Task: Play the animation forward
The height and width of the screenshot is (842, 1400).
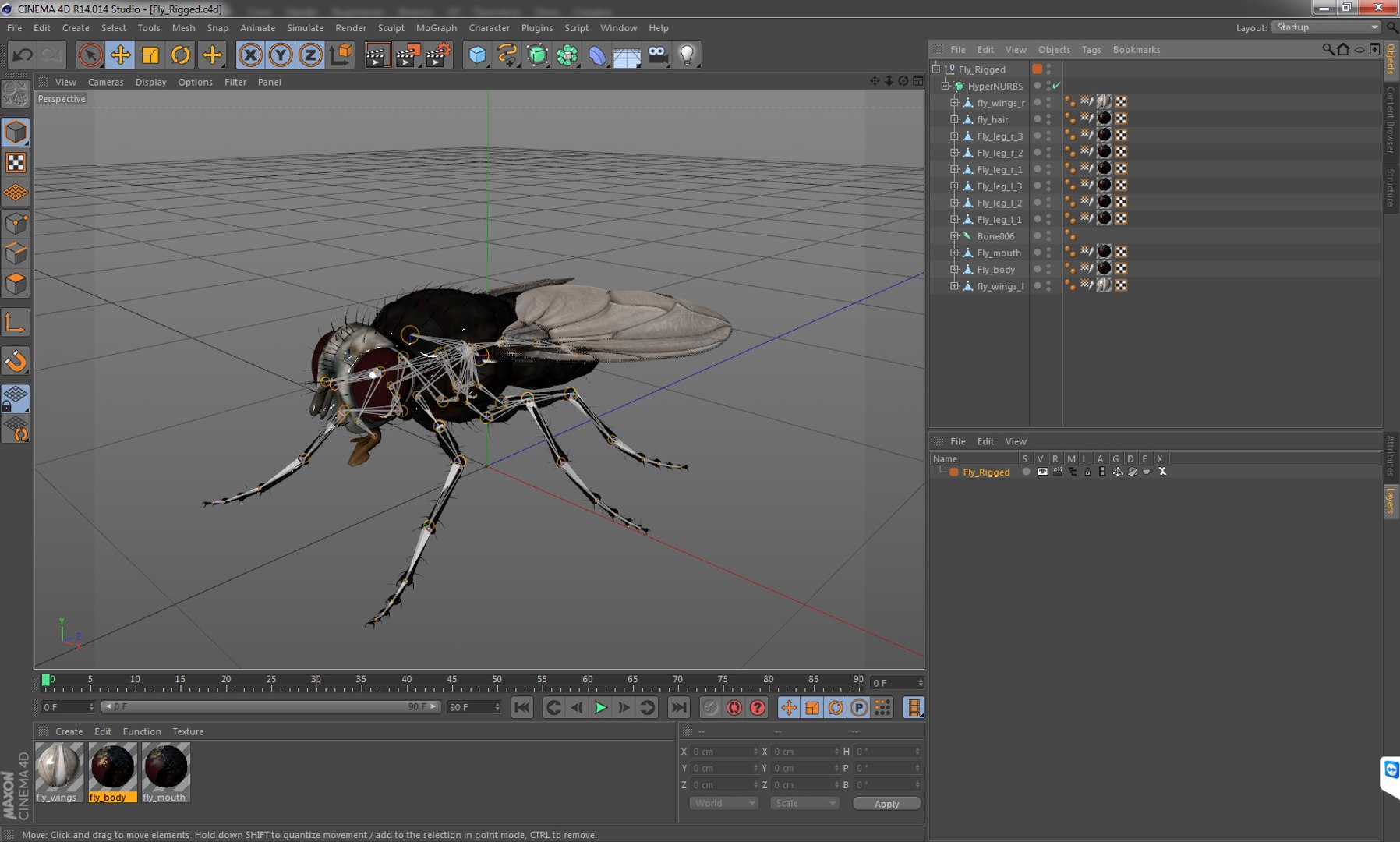Action: pyautogui.click(x=600, y=707)
